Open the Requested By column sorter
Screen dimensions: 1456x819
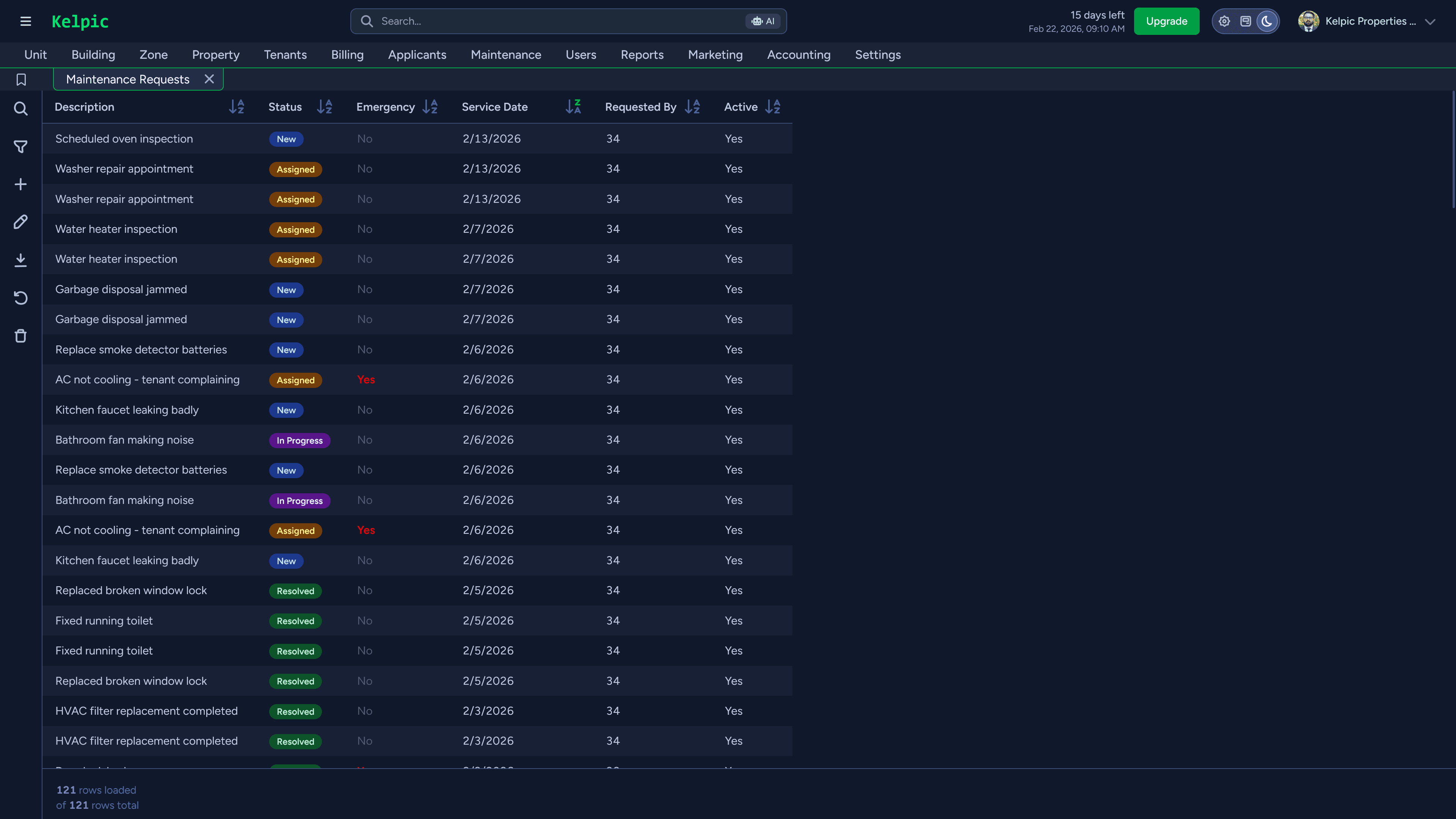click(692, 106)
